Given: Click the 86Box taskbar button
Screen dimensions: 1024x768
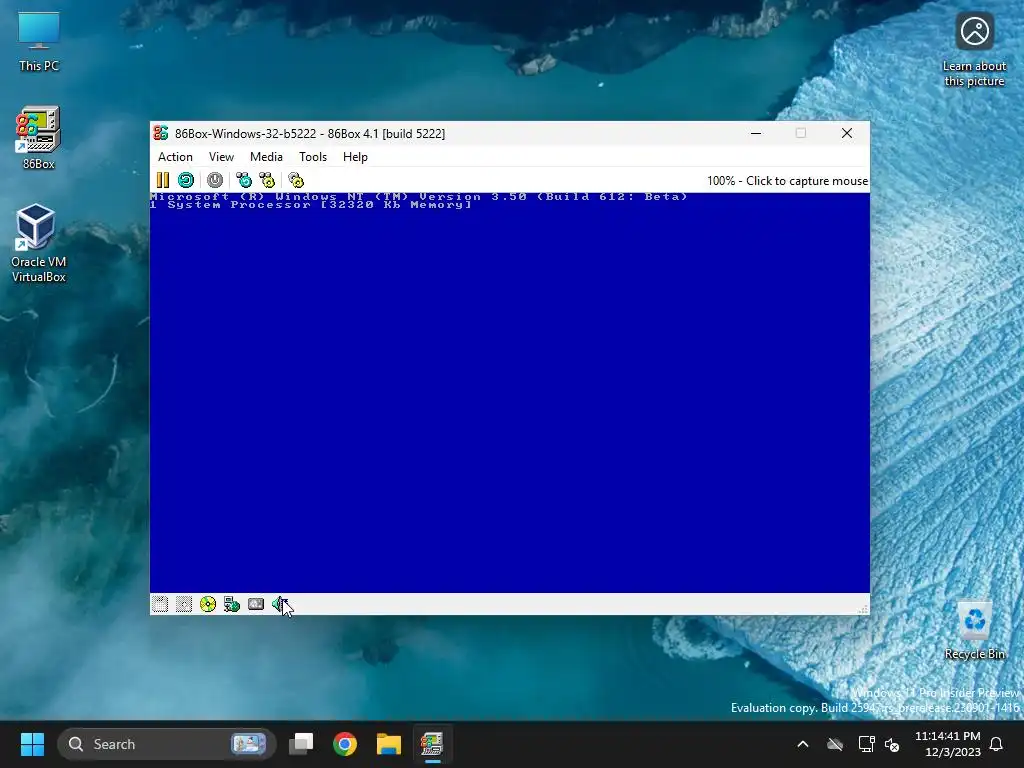Looking at the screenshot, I should [432, 744].
